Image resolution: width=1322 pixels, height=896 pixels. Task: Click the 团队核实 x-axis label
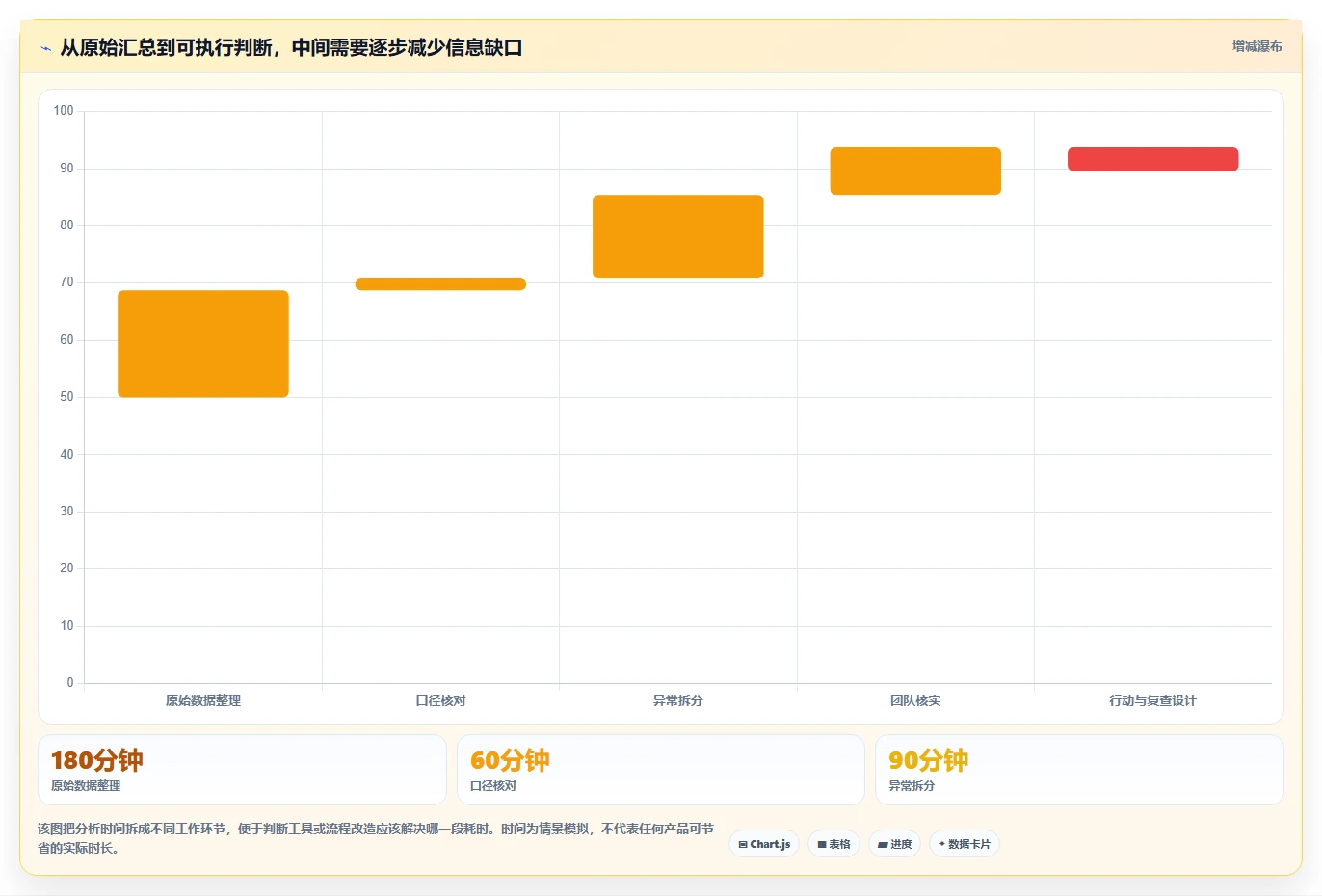[x=915, y=700]
